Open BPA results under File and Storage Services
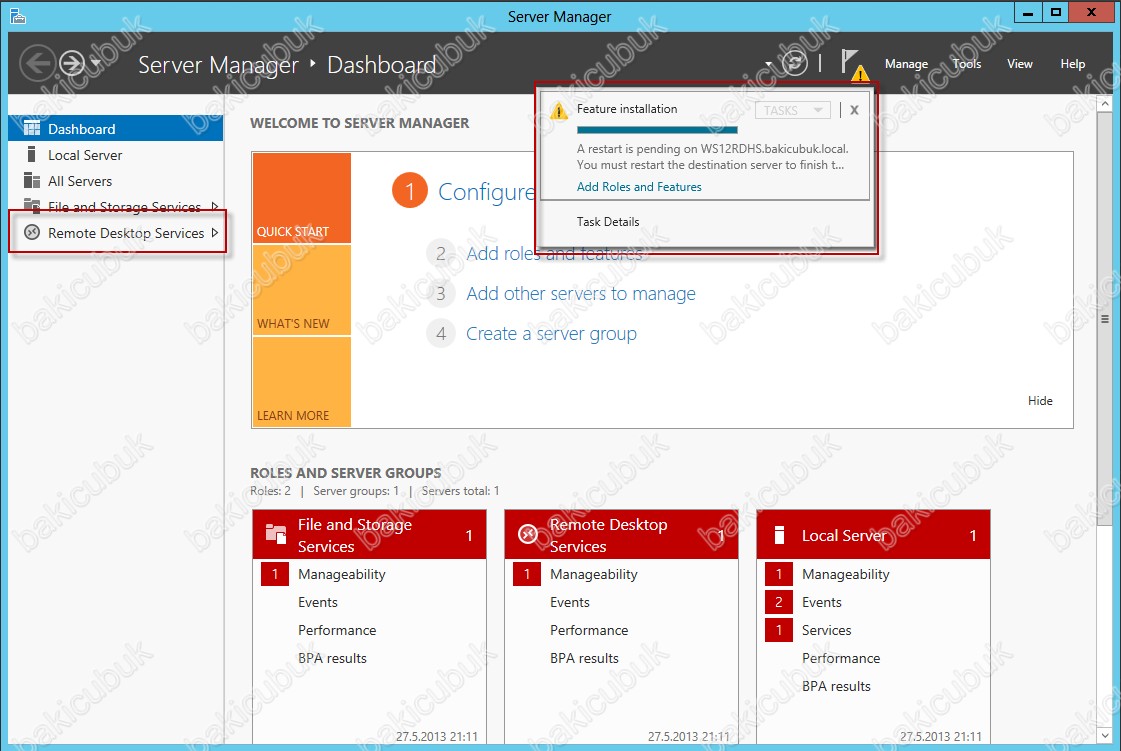 click(332, 658)
